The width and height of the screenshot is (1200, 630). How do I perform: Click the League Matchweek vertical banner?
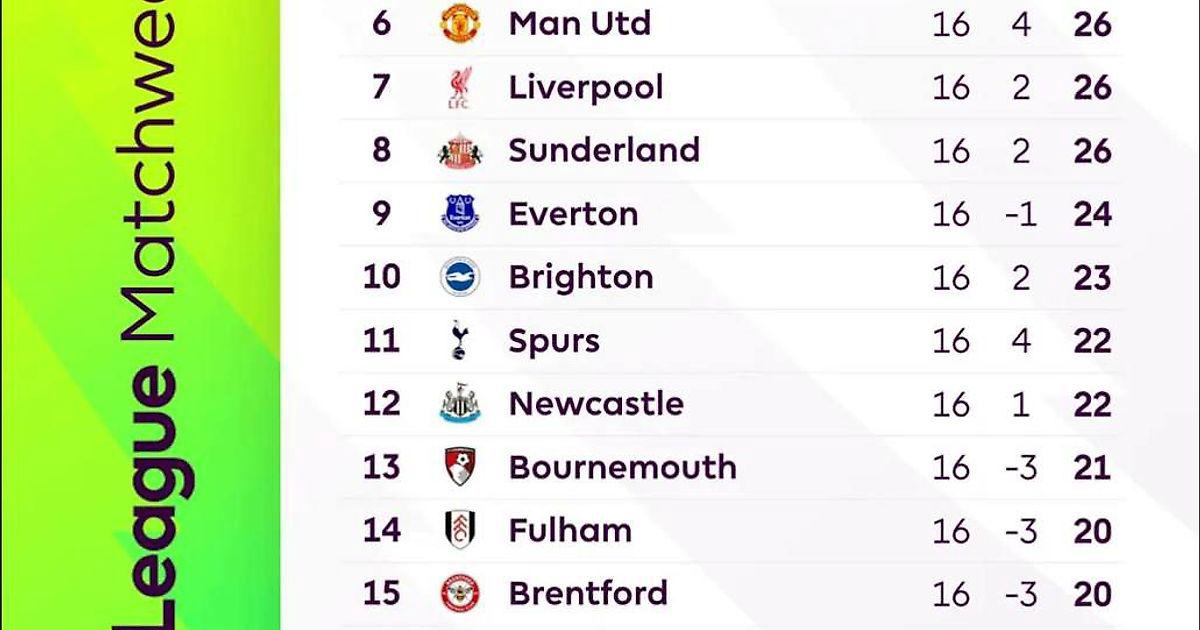pyautogui.click(x=150, y=315)
